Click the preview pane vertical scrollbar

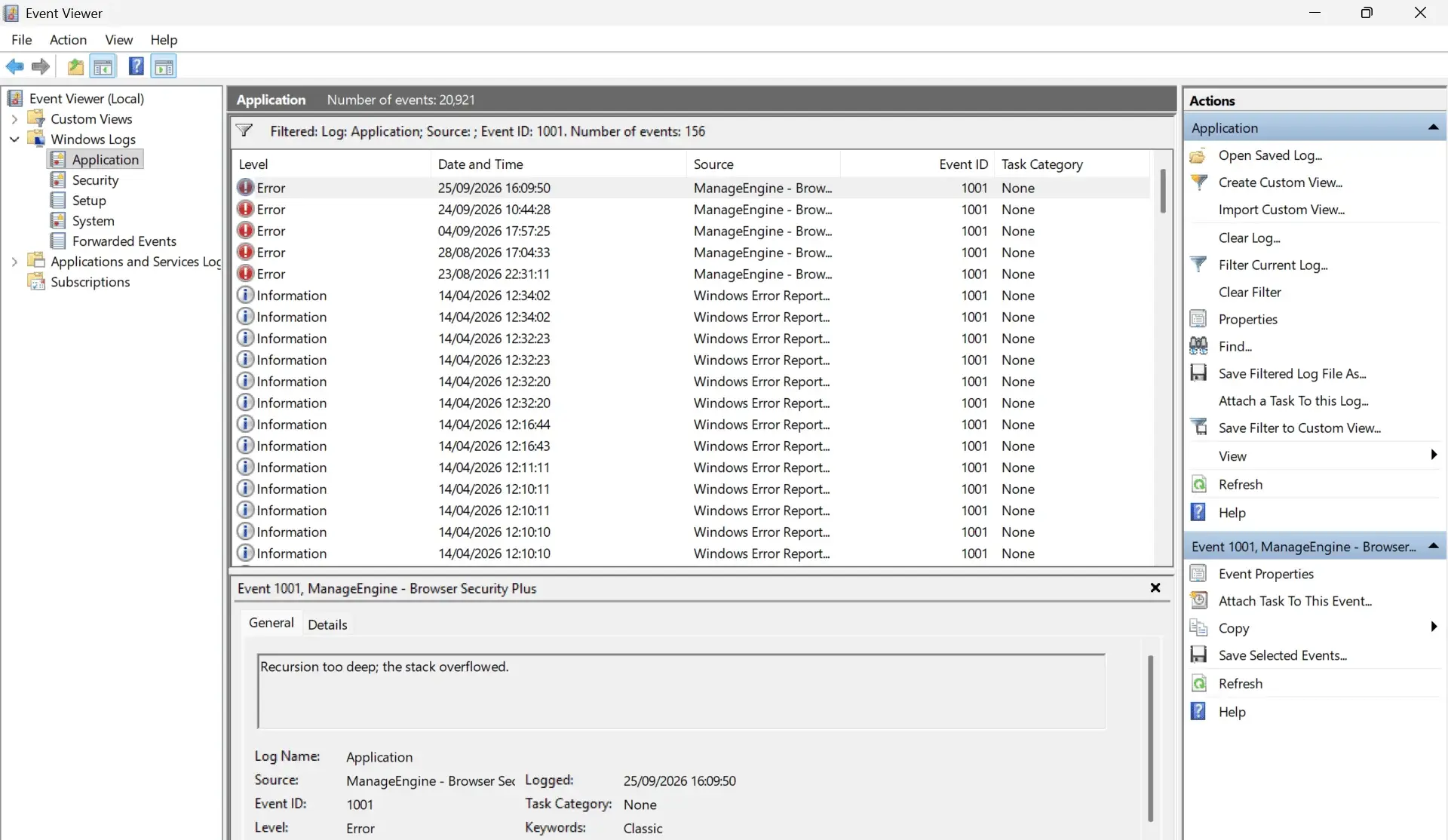1150,738
